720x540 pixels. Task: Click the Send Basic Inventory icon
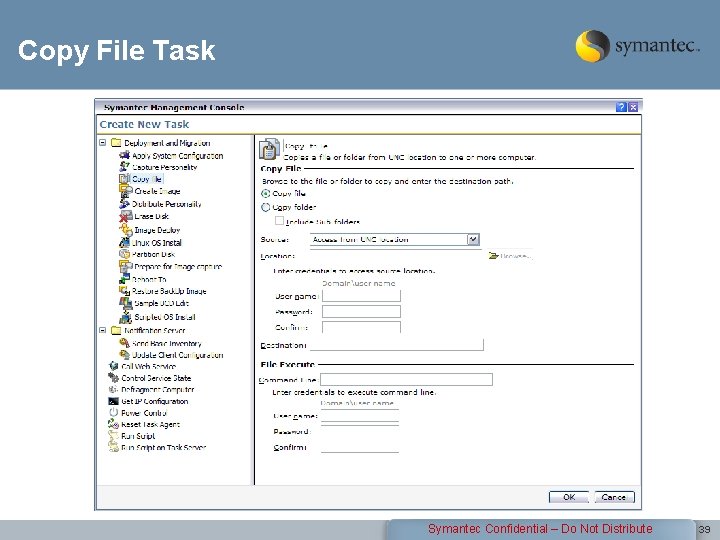[124, 343]
